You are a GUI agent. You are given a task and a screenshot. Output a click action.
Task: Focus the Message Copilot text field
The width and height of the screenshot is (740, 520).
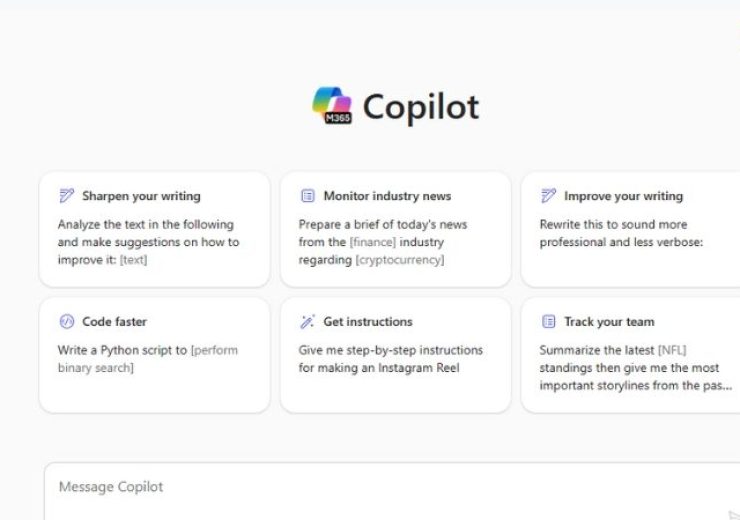point(392,491)
